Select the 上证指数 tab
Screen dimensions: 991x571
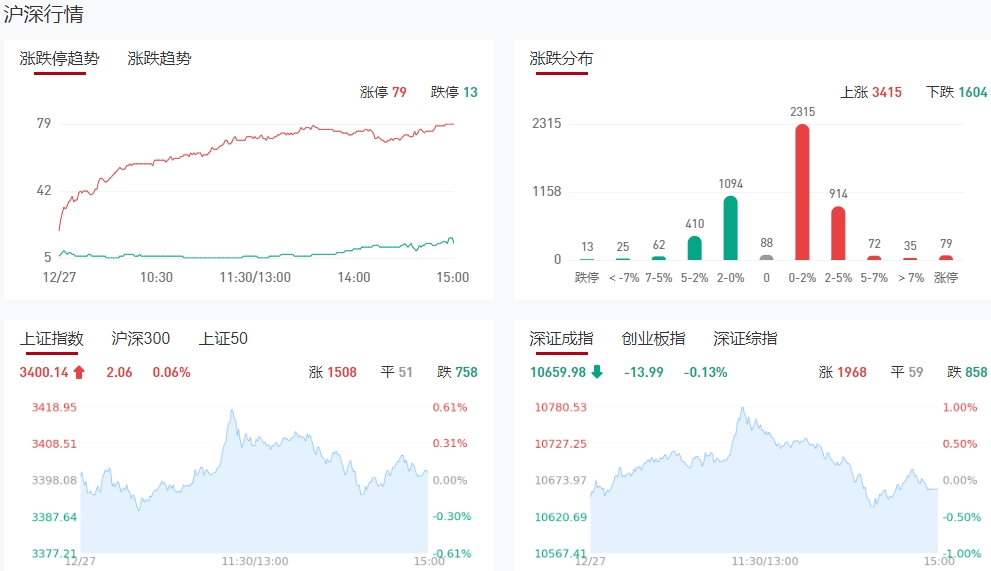click(x=52, y=339)
